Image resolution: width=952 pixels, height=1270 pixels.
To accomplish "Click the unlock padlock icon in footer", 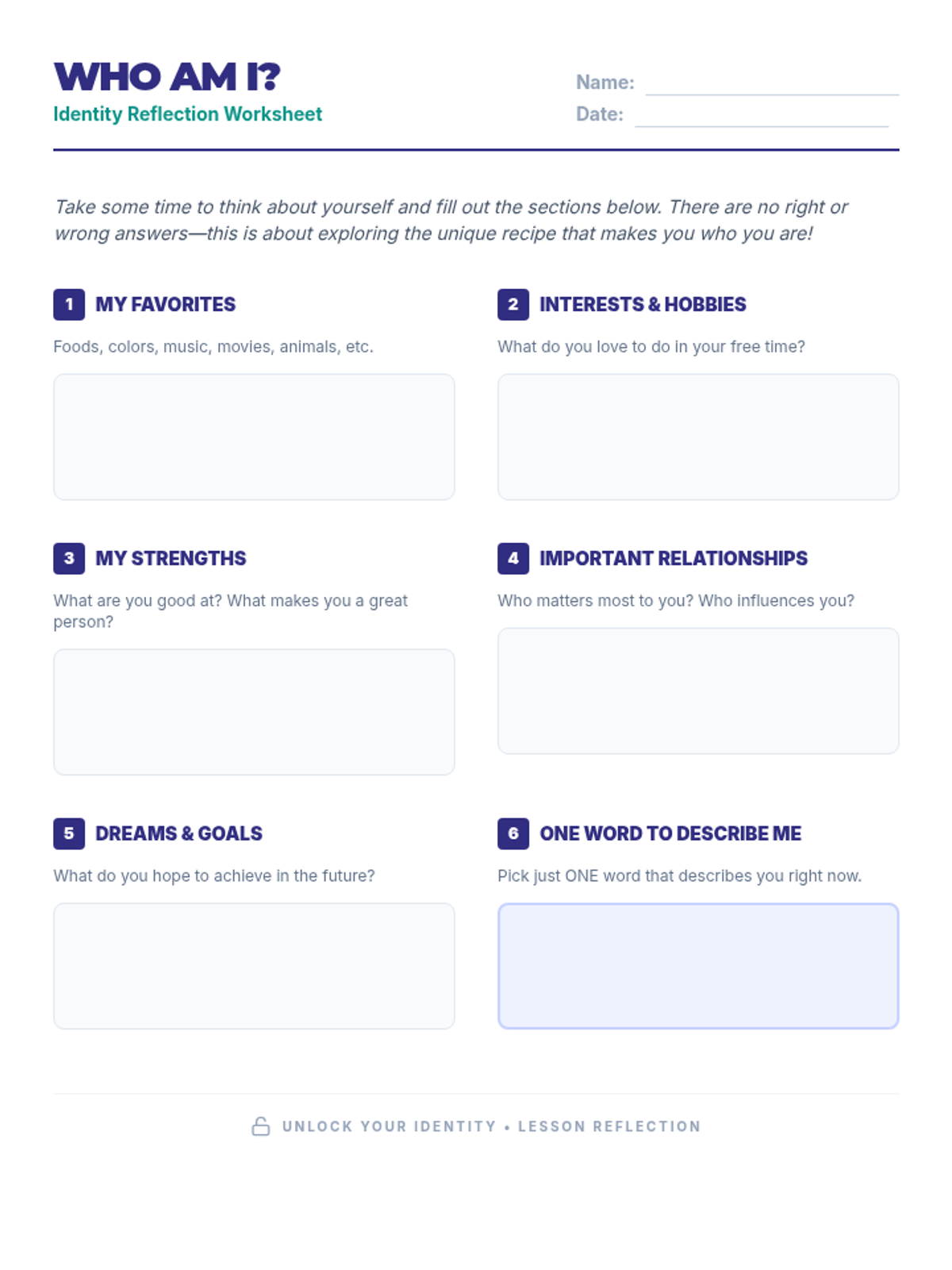I will coord(261,1126).
